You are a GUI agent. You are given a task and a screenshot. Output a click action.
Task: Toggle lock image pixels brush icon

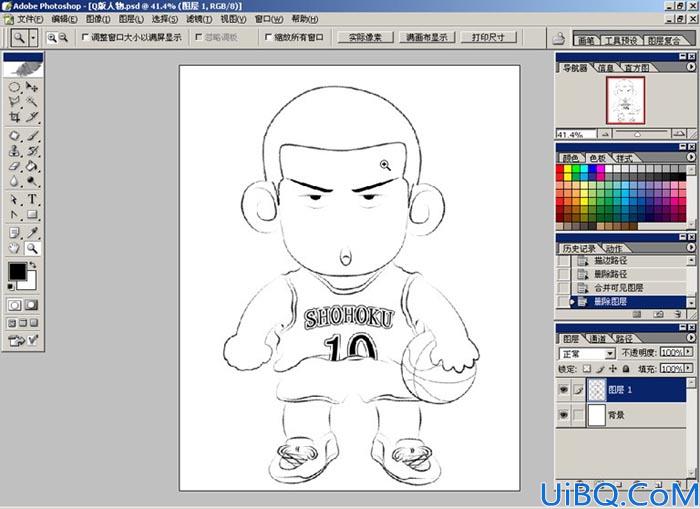coord(600,369)
